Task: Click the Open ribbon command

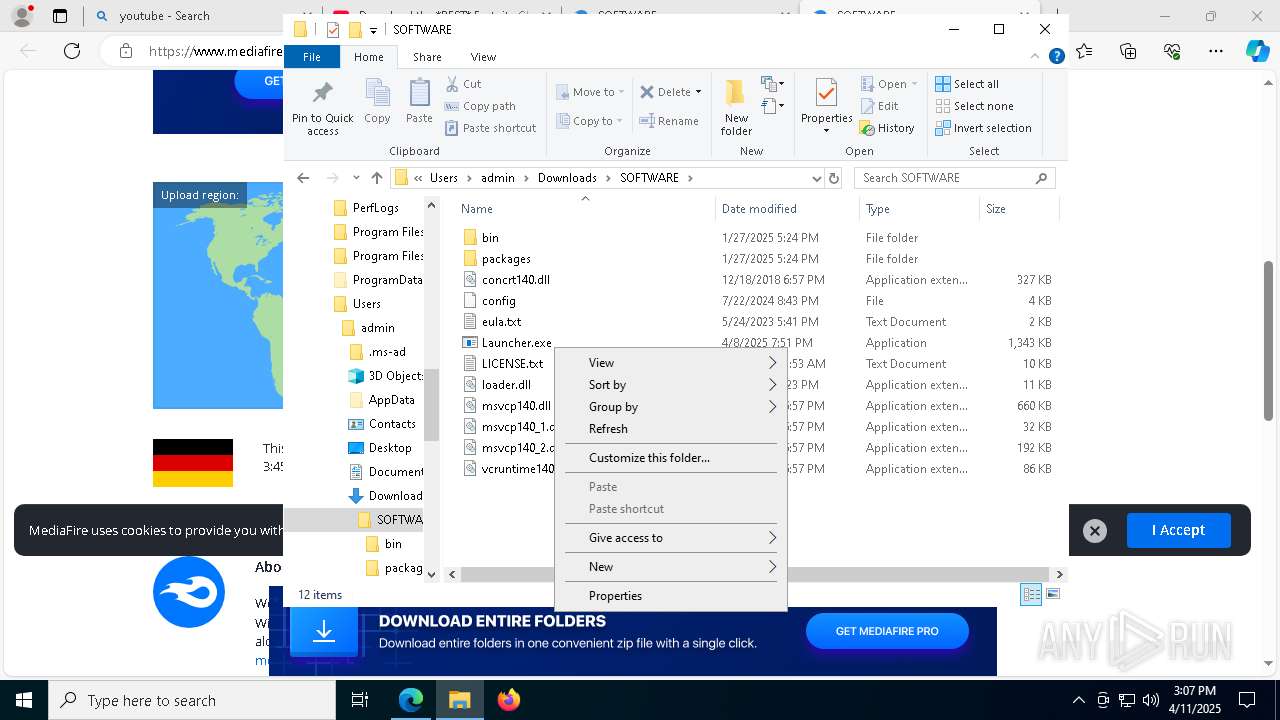Action: click(x=889, y=84)
